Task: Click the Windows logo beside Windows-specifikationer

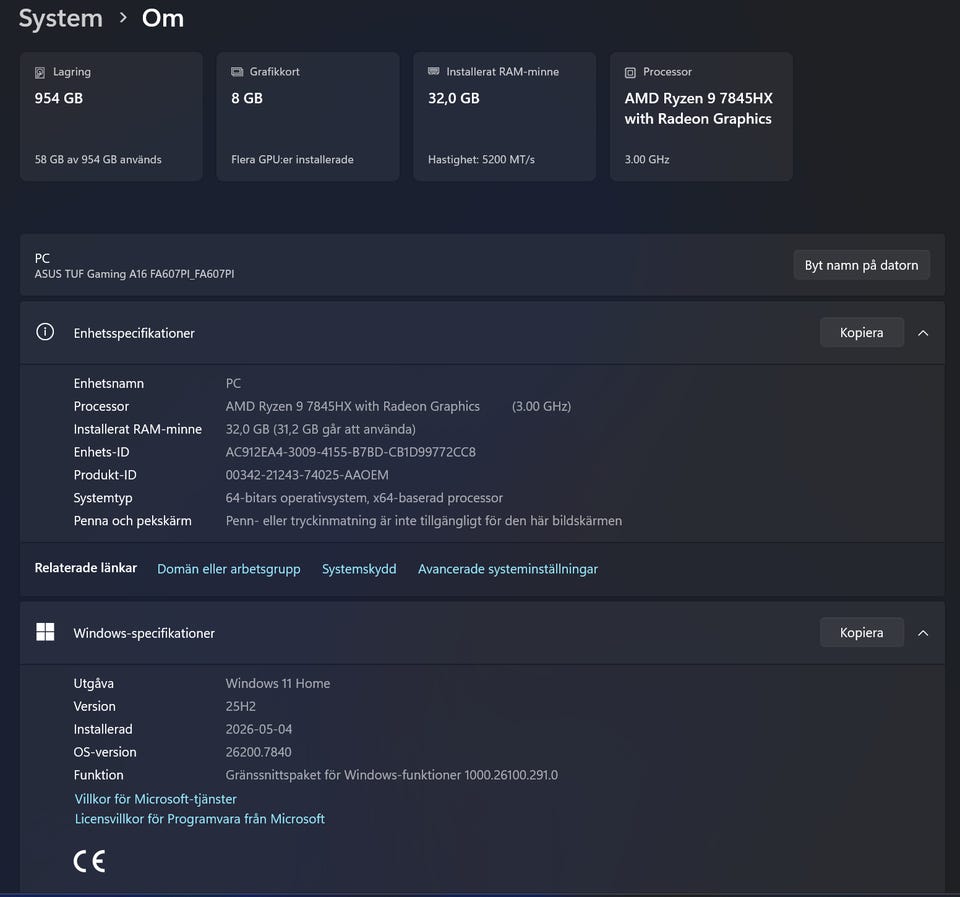Action: (45, 632)
